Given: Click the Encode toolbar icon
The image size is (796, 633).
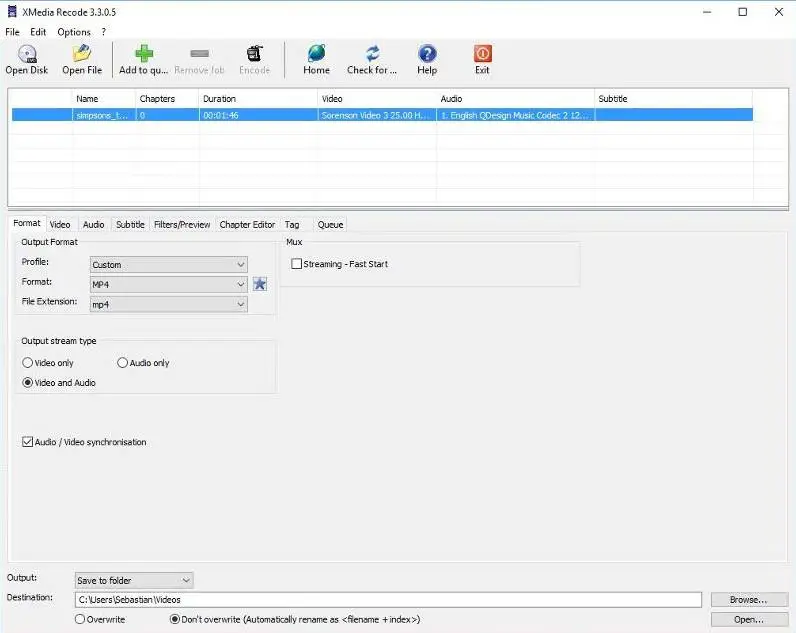Looking at the screenshot, I should (x=254, y=53).
